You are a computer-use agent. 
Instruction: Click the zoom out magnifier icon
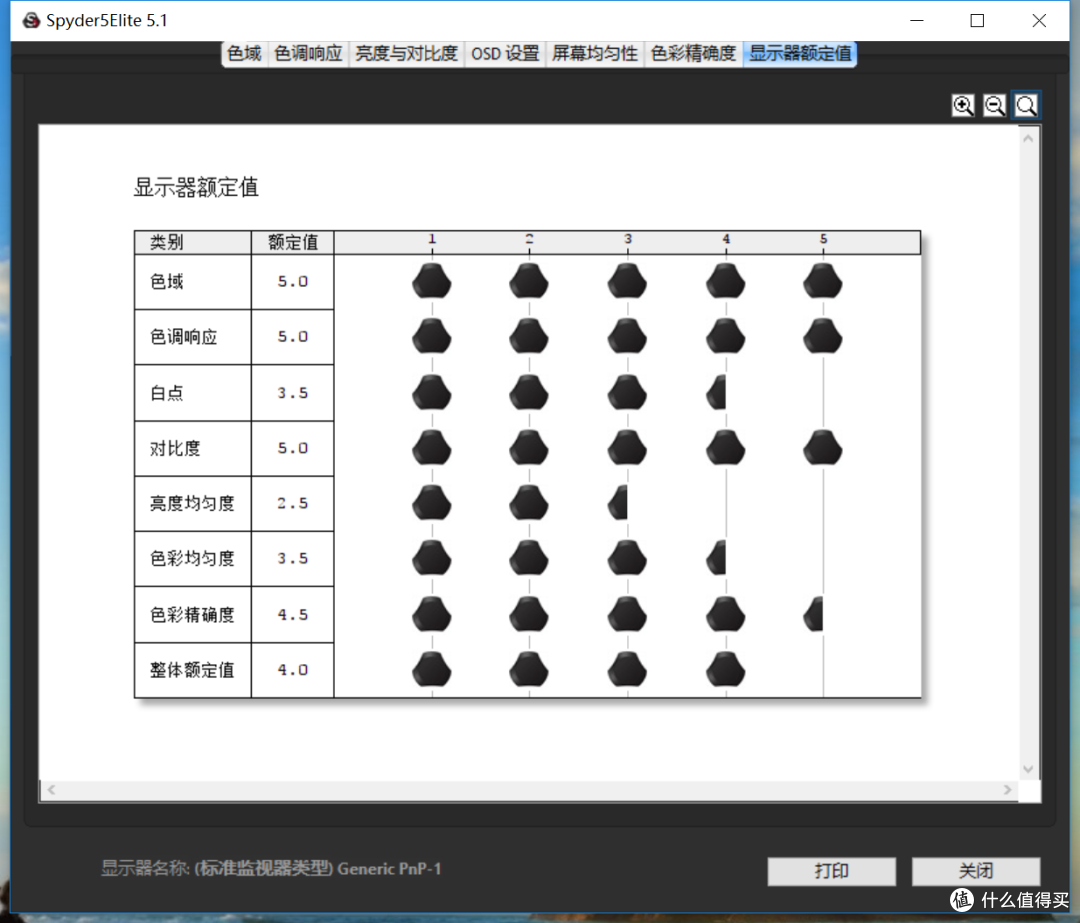[x=995, y=106]
